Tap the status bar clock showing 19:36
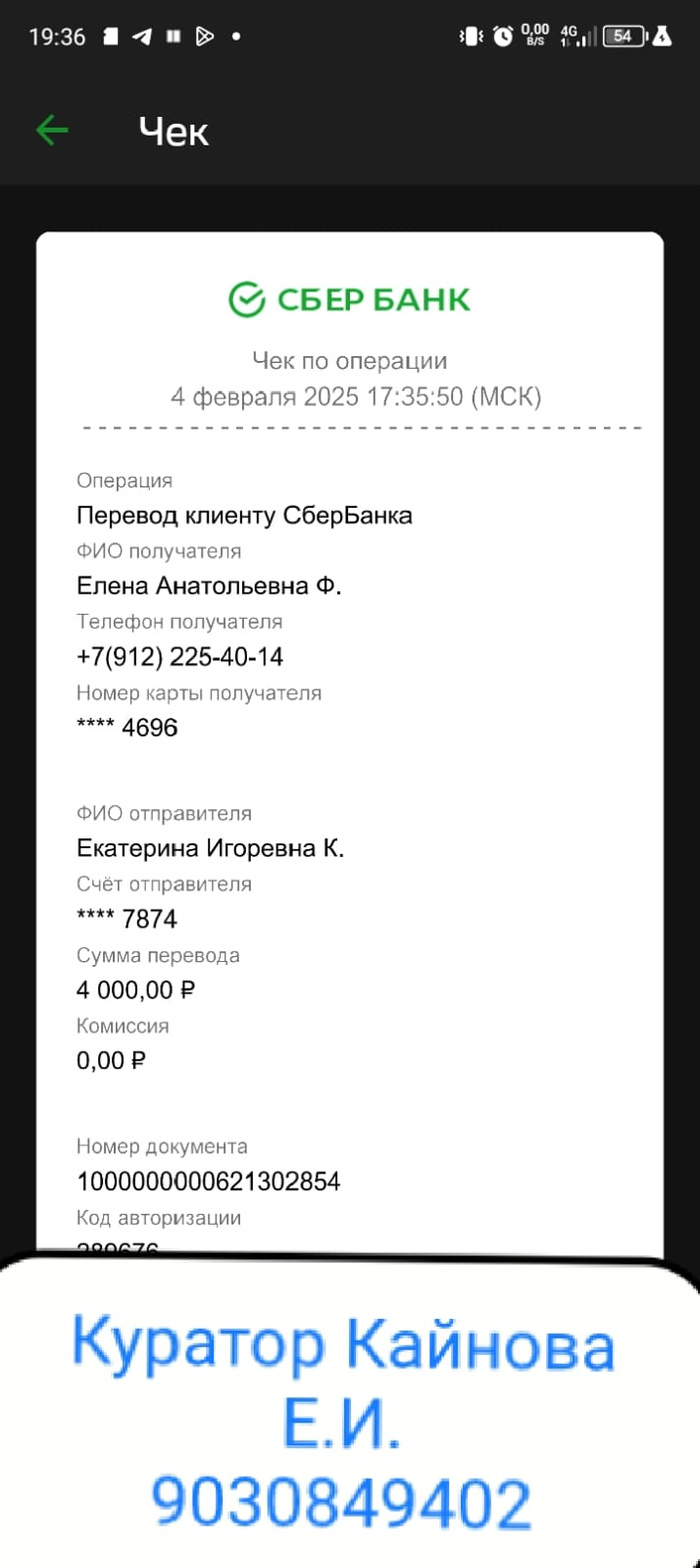 pyautogui.click(x=57, y=37)
